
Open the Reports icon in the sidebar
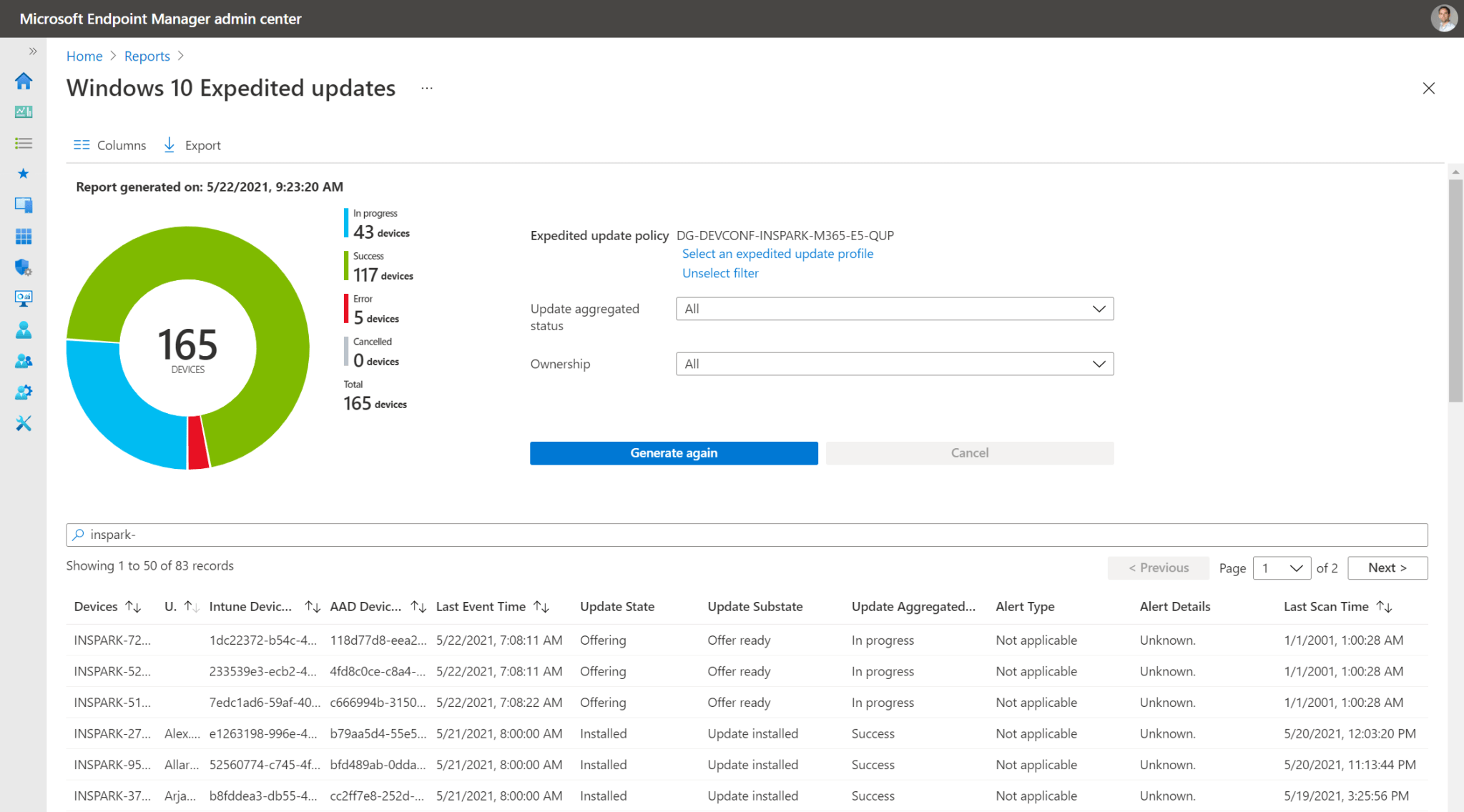24,298
